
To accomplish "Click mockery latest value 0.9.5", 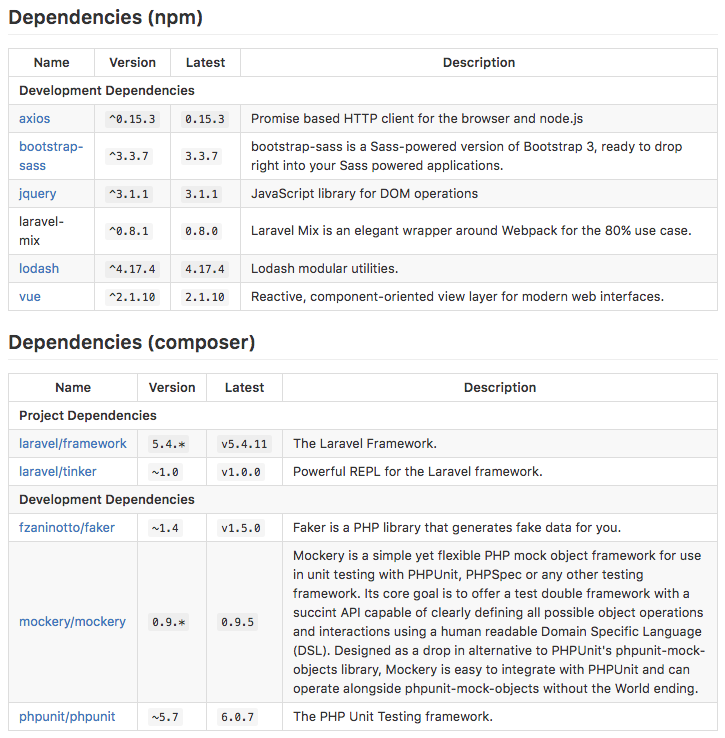I will [x=237, y=622].
